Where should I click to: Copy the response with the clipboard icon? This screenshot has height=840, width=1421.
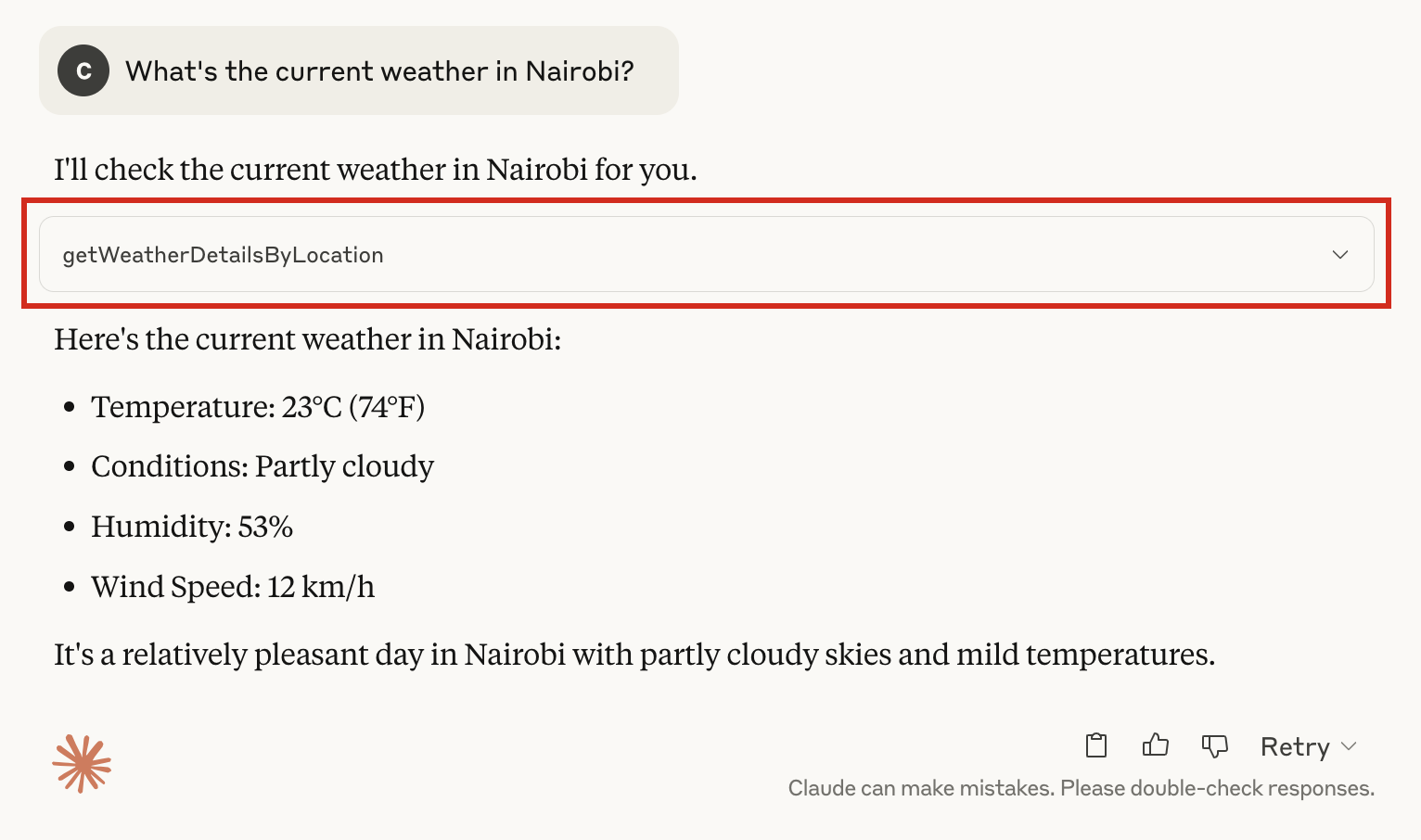(x=1096, y=745)
